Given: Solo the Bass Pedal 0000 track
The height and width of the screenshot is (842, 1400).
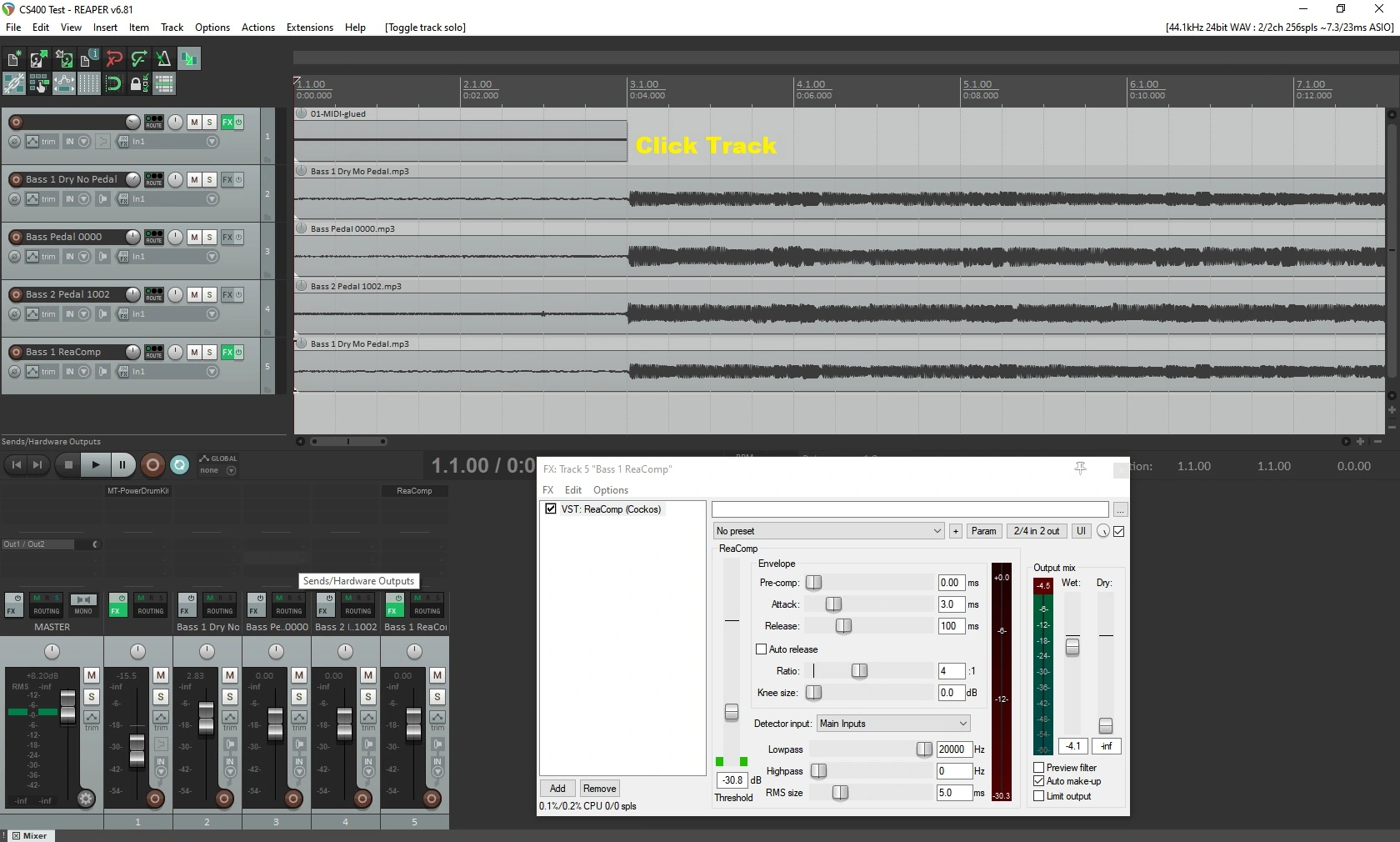Looking at the screenshot, I should click(209, 237).
